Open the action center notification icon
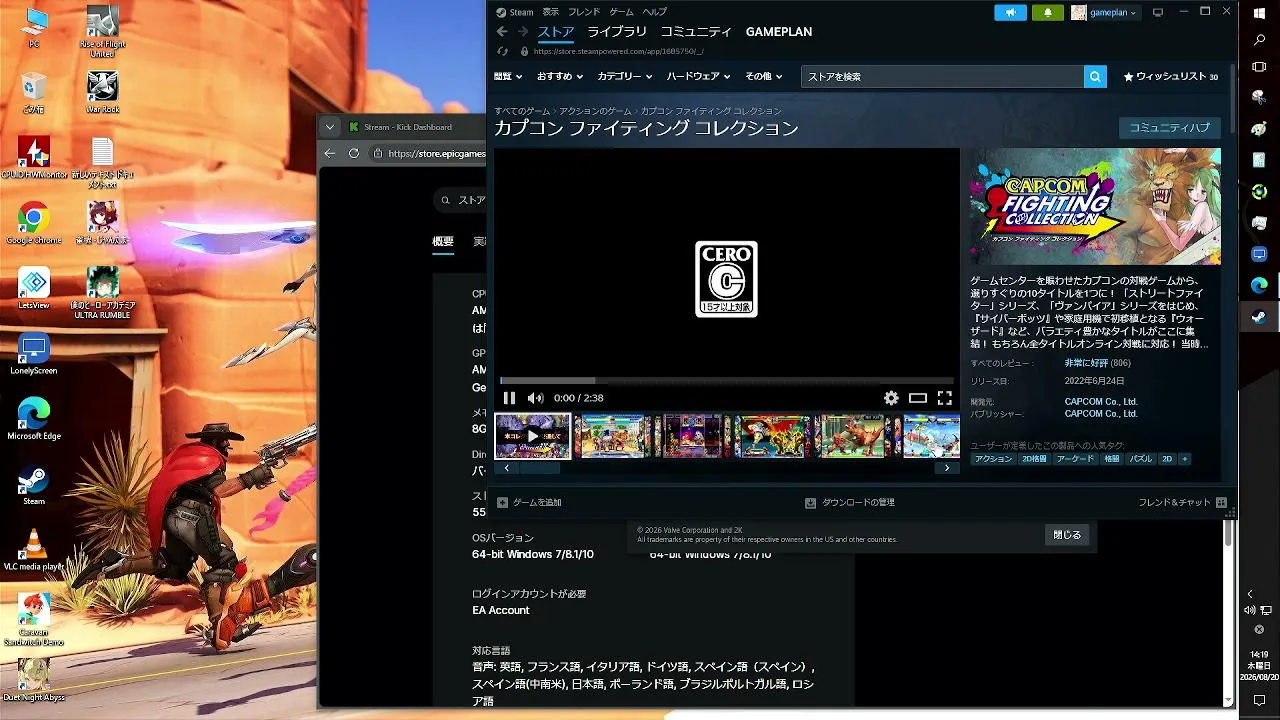1280x720 pixels. (x=1259, y=701)
